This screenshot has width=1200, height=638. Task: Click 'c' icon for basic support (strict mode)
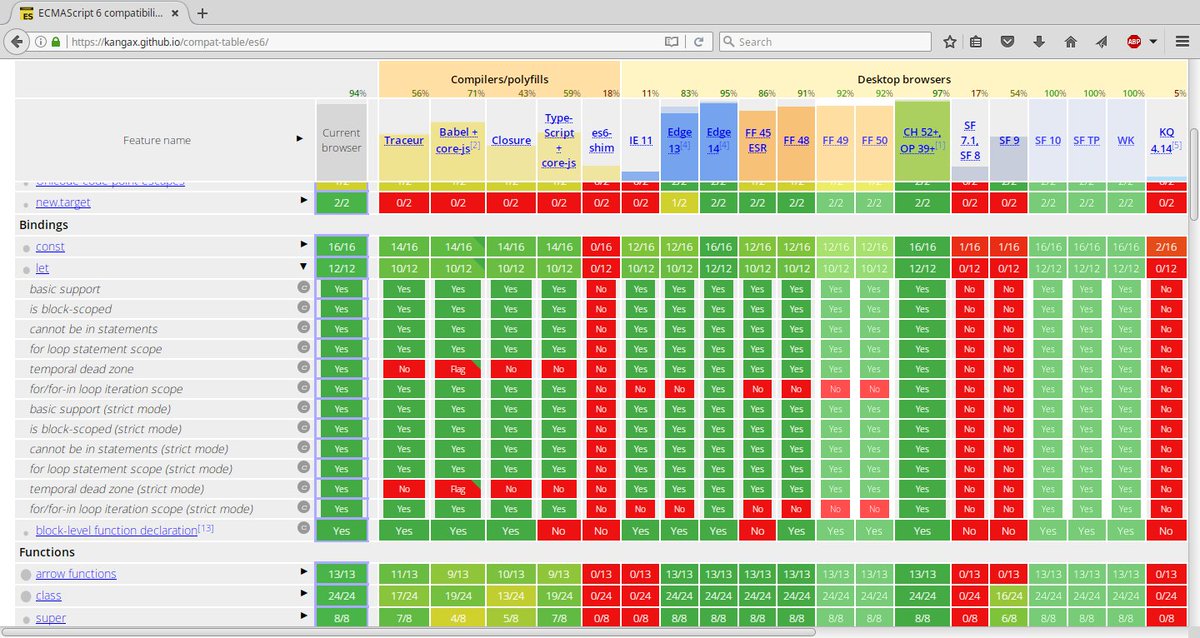click(303, 408)
